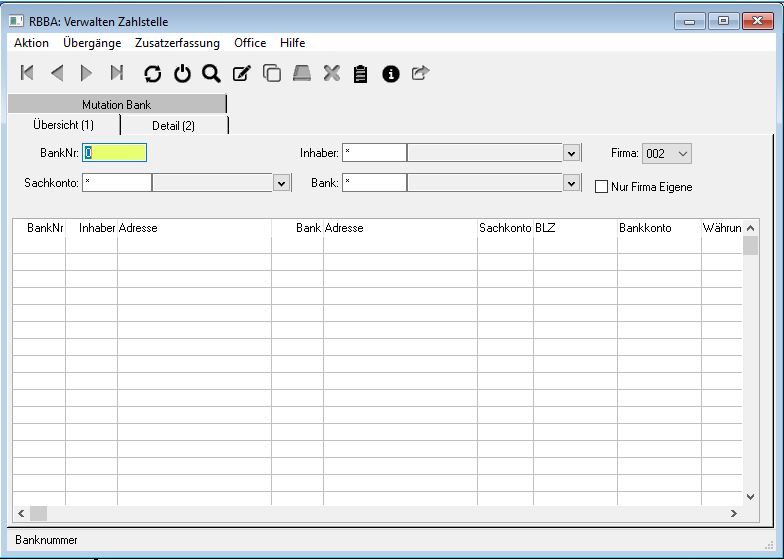
Task: Click the info icon in the toolbar
Action: coord(391,73)
